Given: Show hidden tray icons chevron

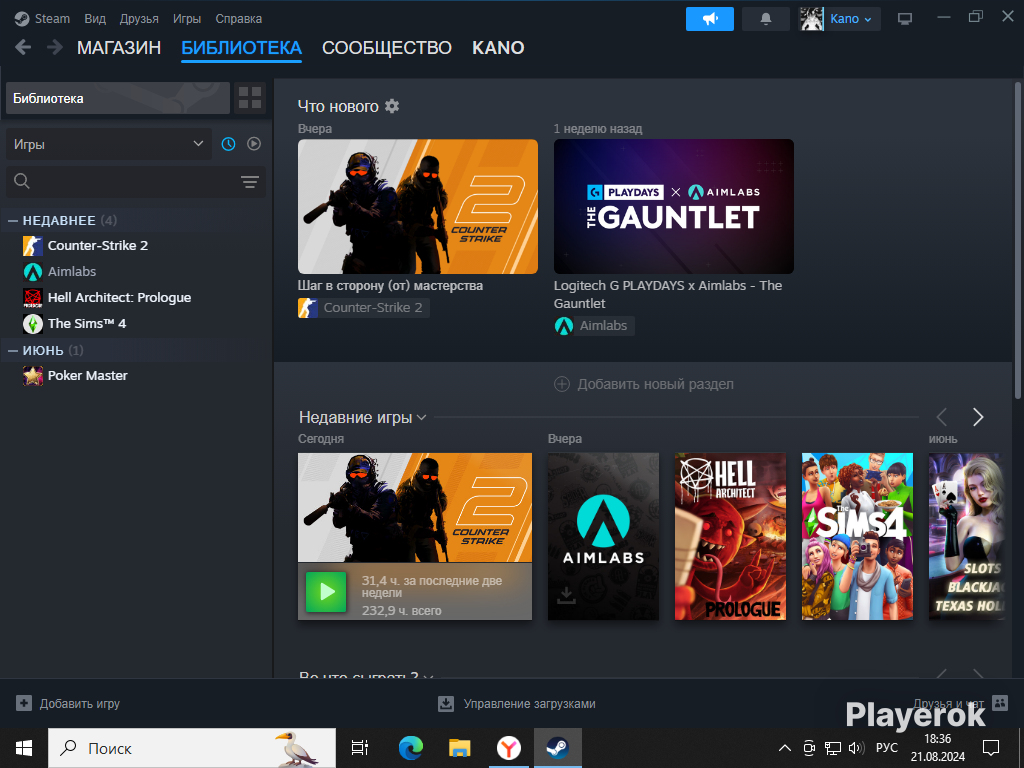Looking at the screenshot, I should coord(785,748).
